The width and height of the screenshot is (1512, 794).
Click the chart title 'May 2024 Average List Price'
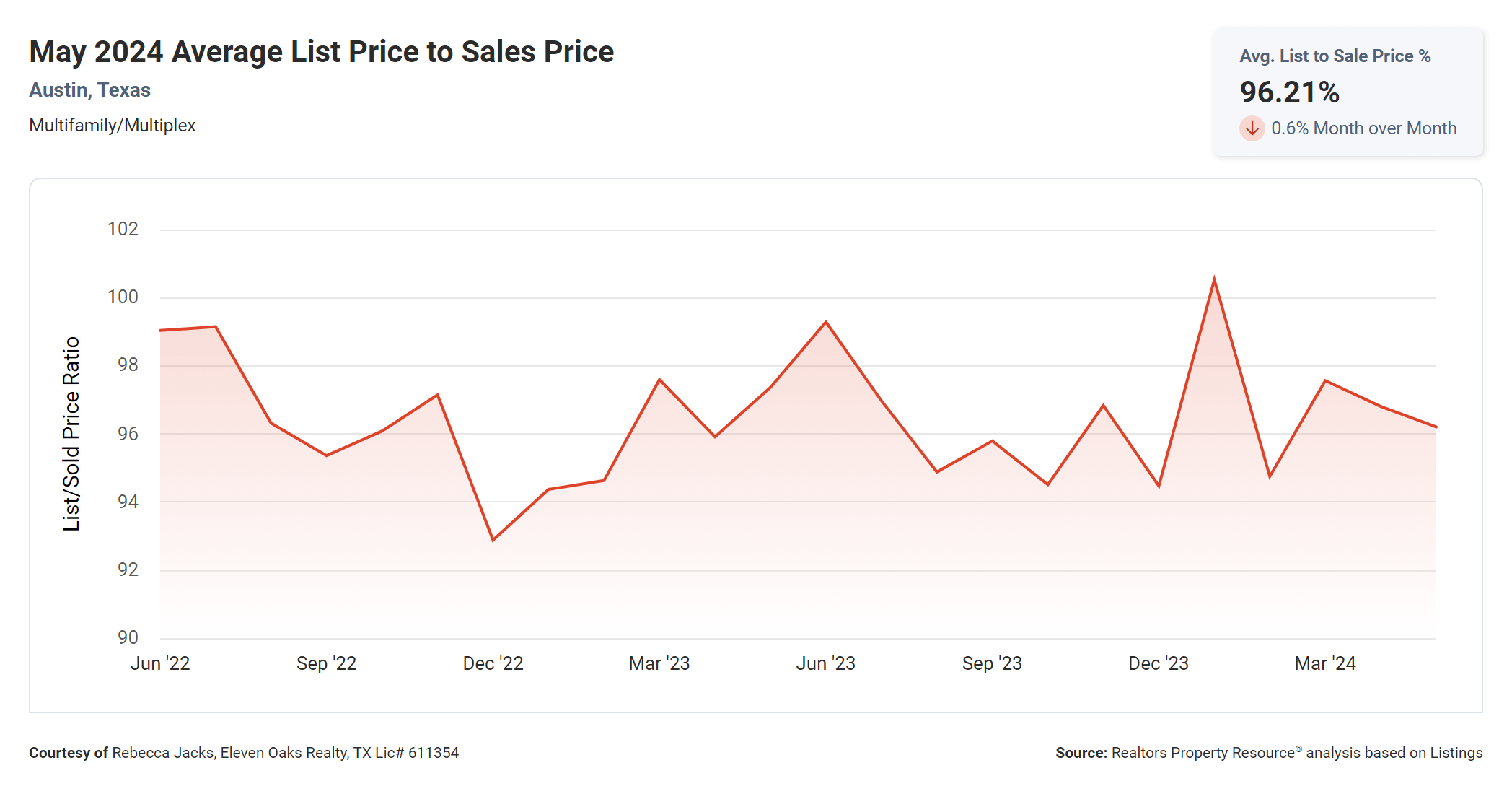321,52
